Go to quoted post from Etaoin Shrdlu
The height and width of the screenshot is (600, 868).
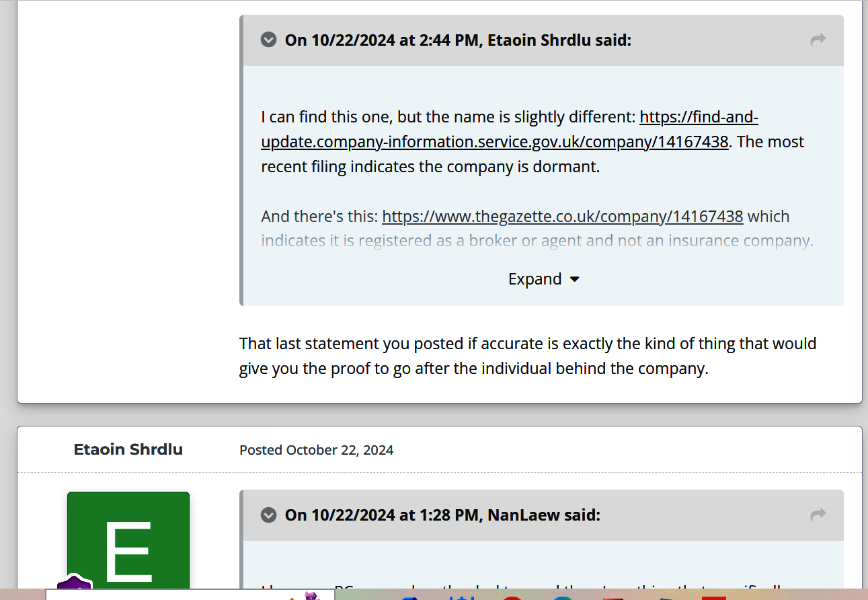point(818,40)
